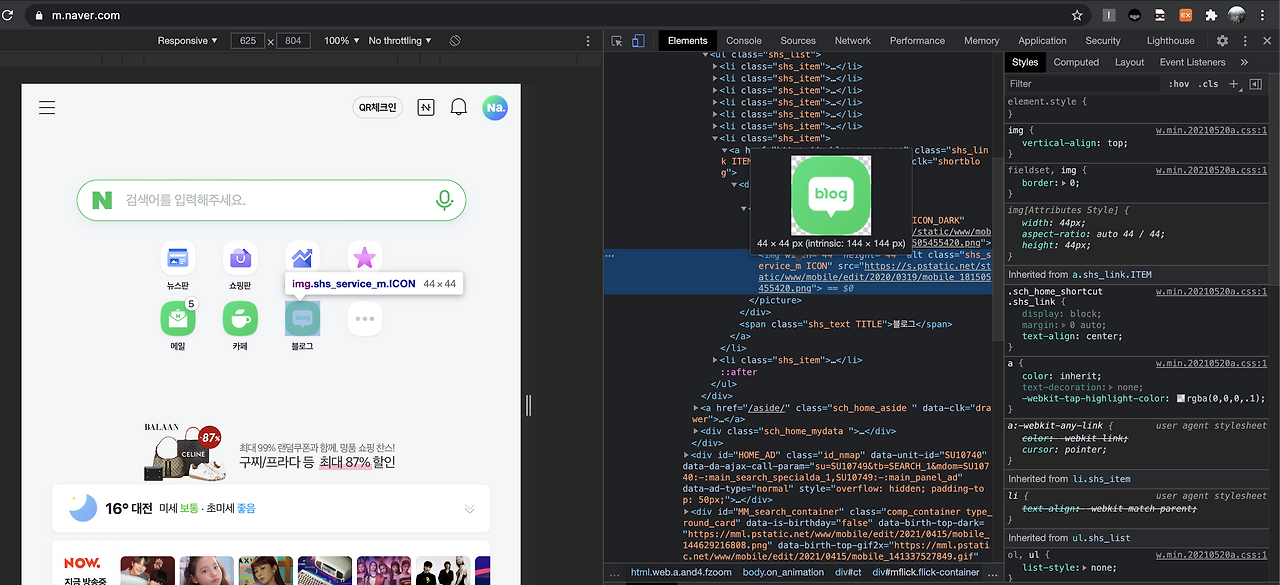Show more style pane tabs chevron
This screenshot has height=585, width=1280.
pyautogui.click(x=1244, y=62)
